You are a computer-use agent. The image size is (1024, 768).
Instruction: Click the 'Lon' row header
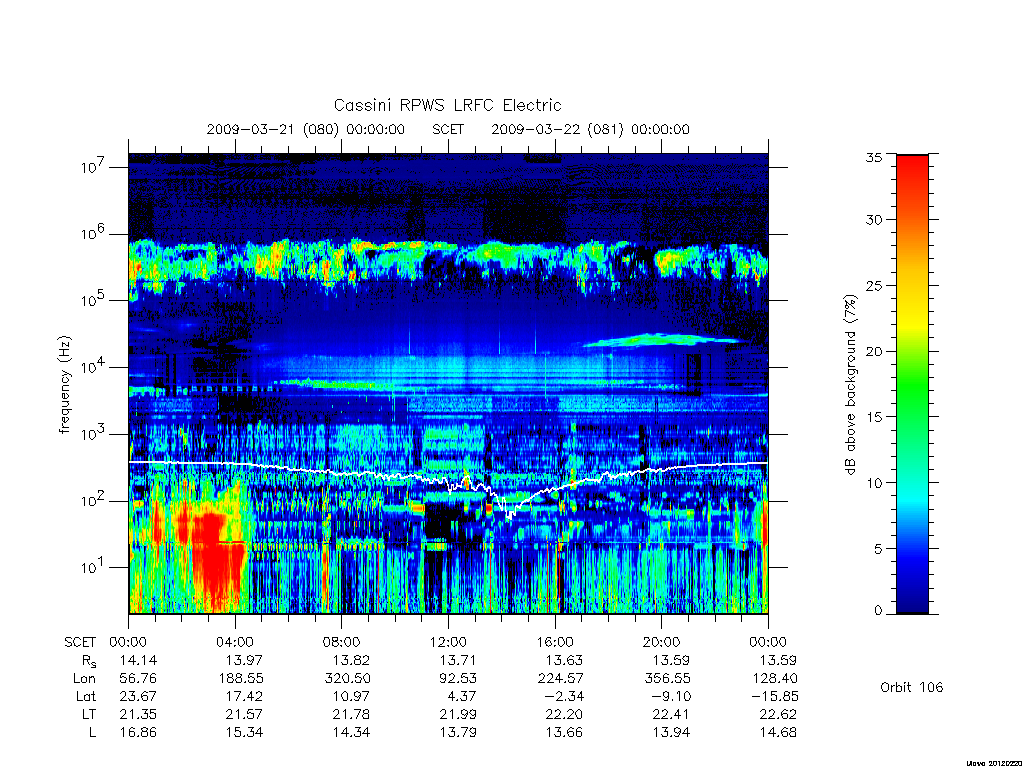point(84,679)
